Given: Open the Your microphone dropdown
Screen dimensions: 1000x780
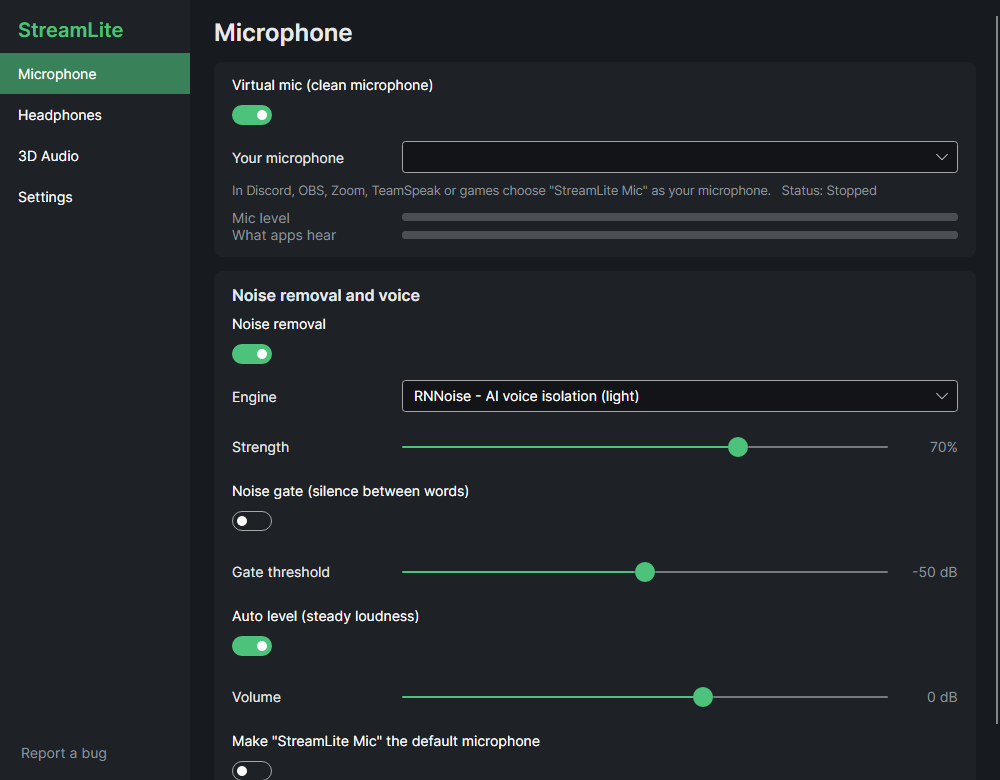Looking at the screenshot, I should 680,157.
